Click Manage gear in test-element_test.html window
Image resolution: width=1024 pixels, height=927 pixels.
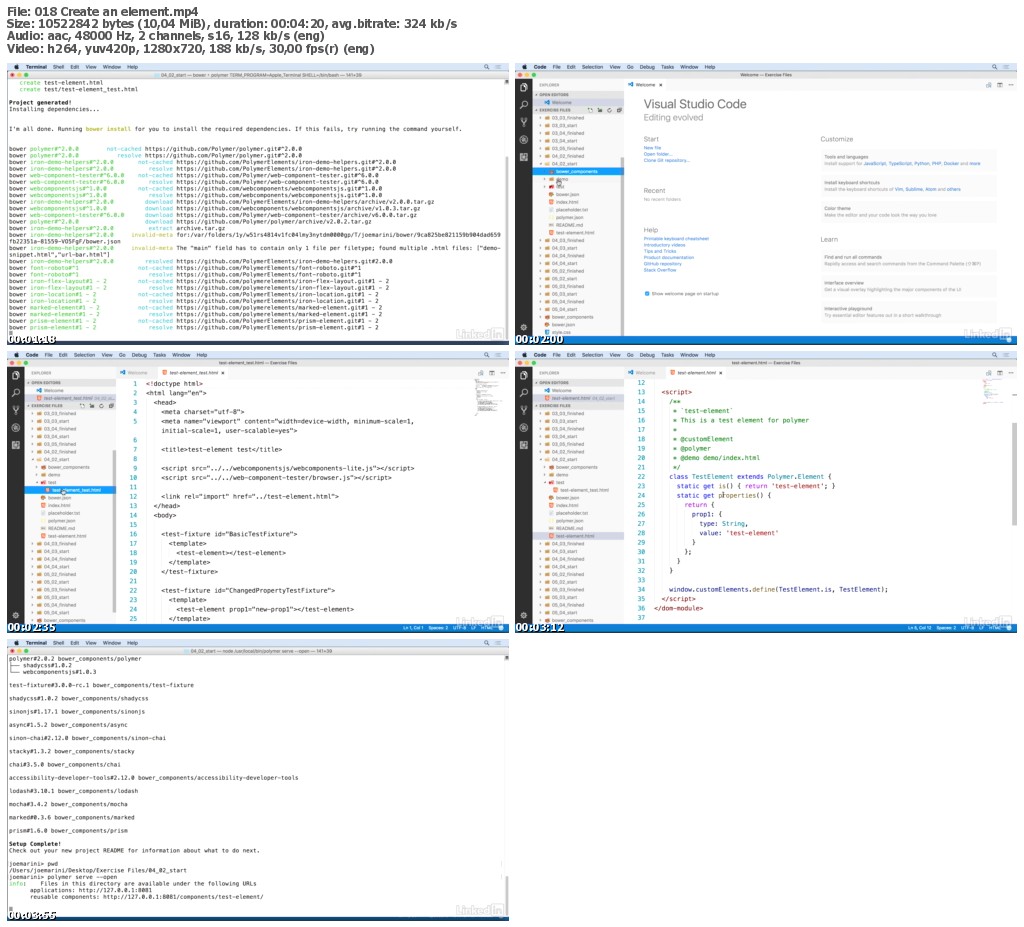[16, 615]
